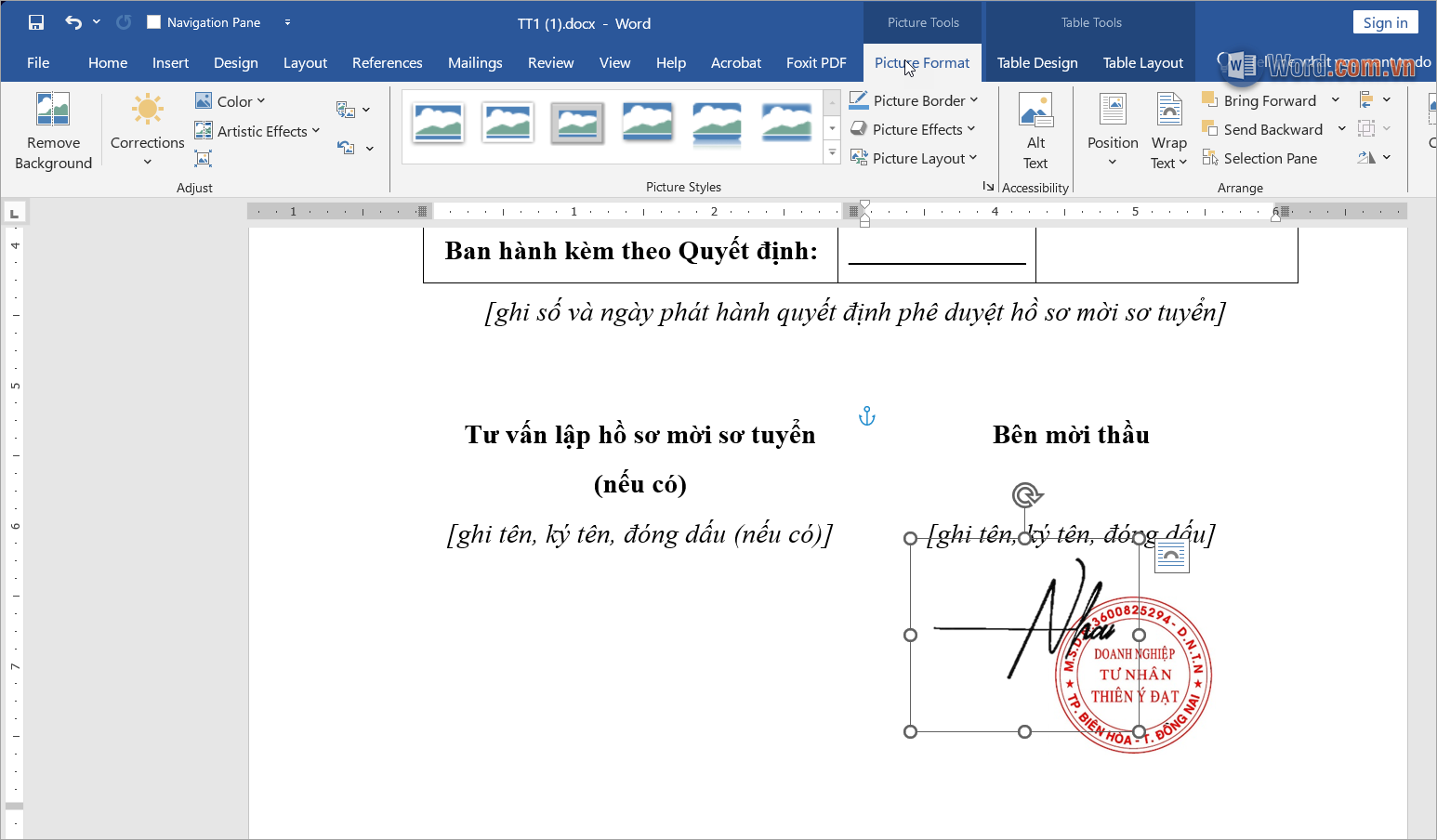The image size is (1437, 840).
Task: Open the Corrections gallery
Action: tap(146, 130)
